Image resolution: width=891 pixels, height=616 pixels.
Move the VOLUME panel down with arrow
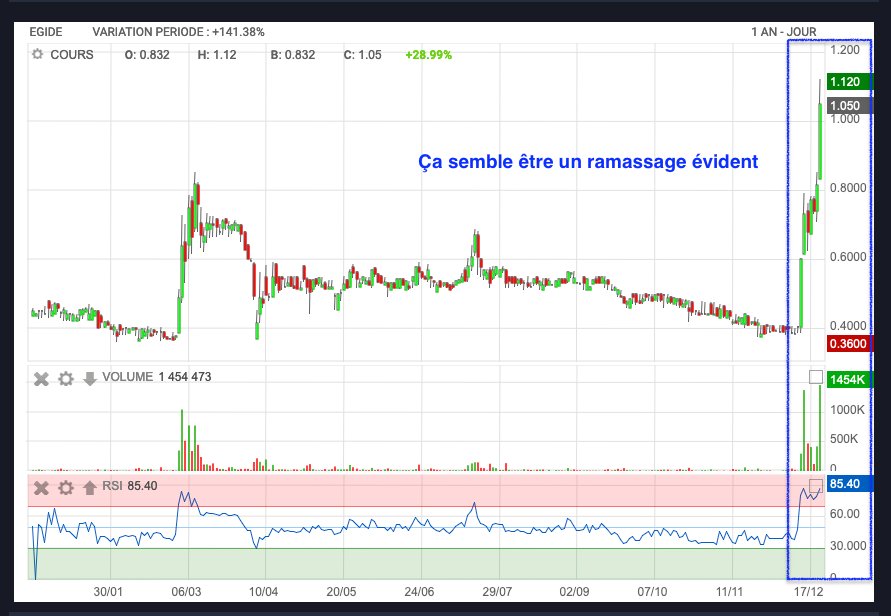point(89,378)
